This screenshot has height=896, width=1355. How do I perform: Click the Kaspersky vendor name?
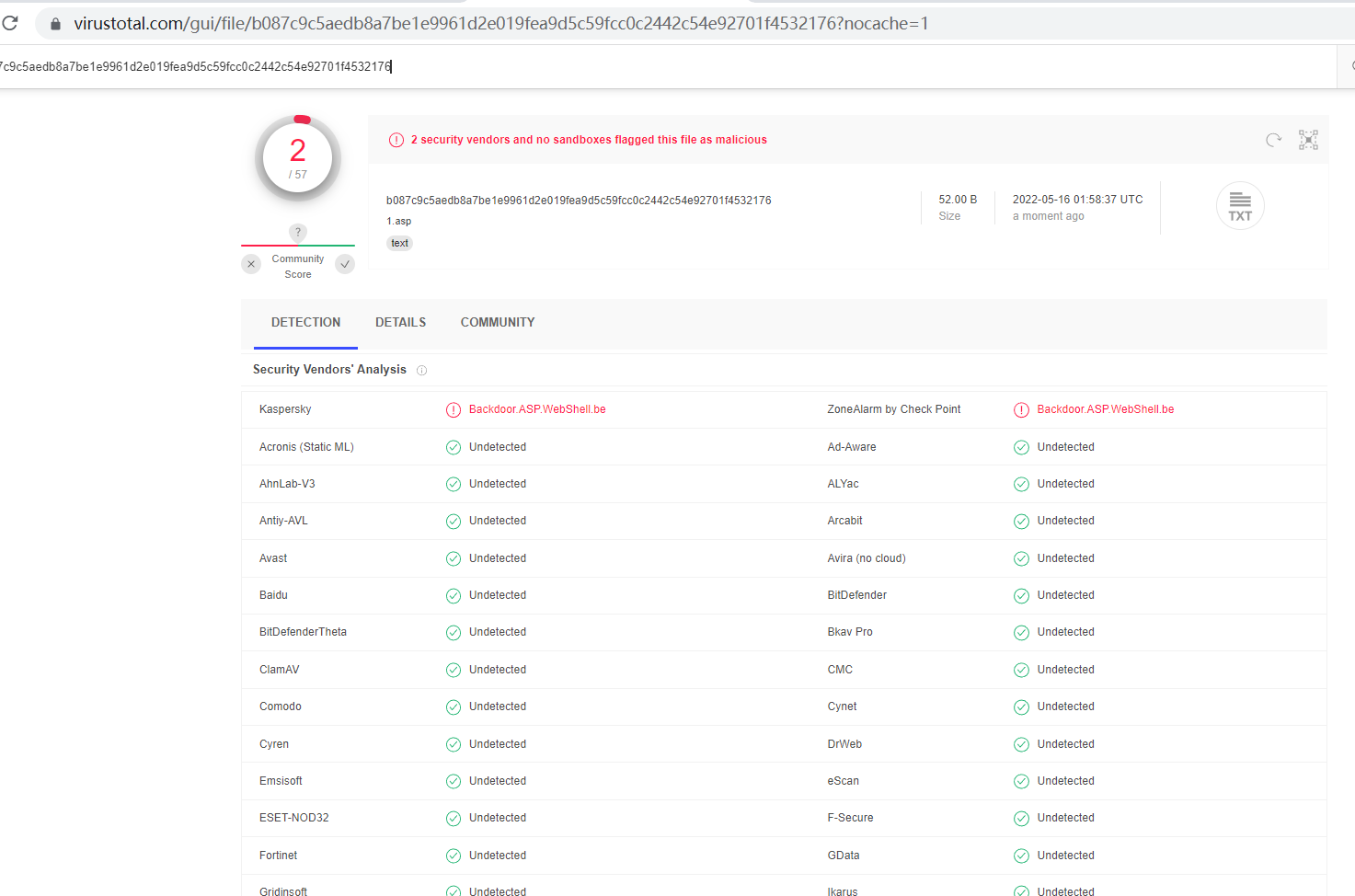(x=285, y=409)
